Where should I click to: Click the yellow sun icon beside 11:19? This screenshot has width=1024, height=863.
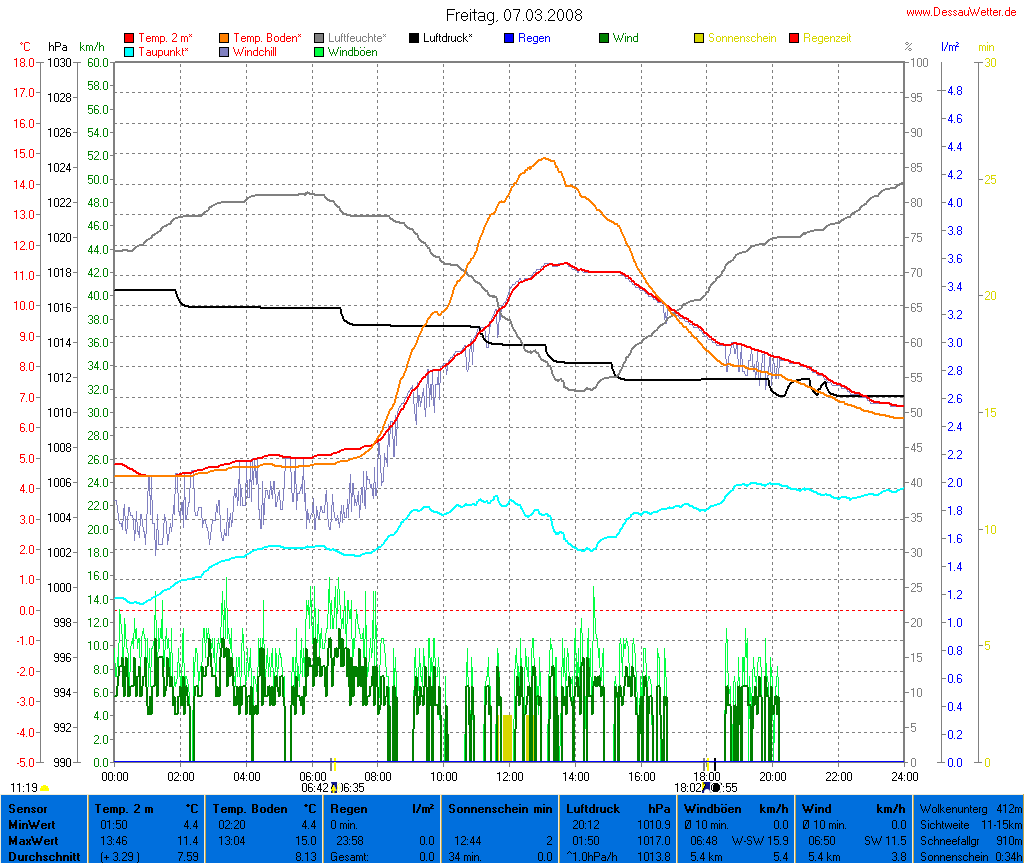(45, 788)
